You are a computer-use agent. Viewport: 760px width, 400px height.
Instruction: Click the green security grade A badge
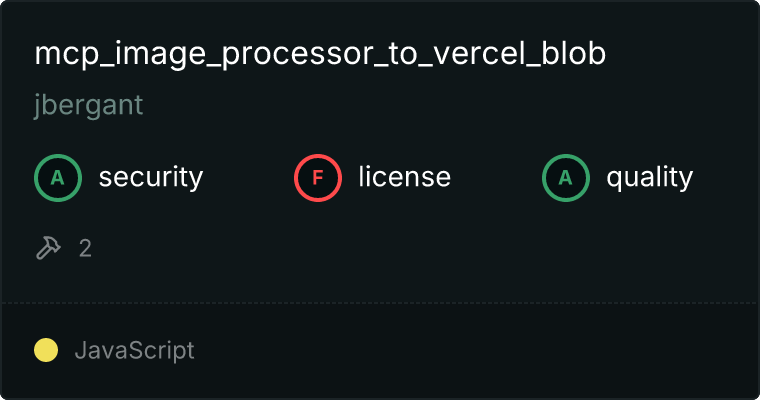(58, 178)
